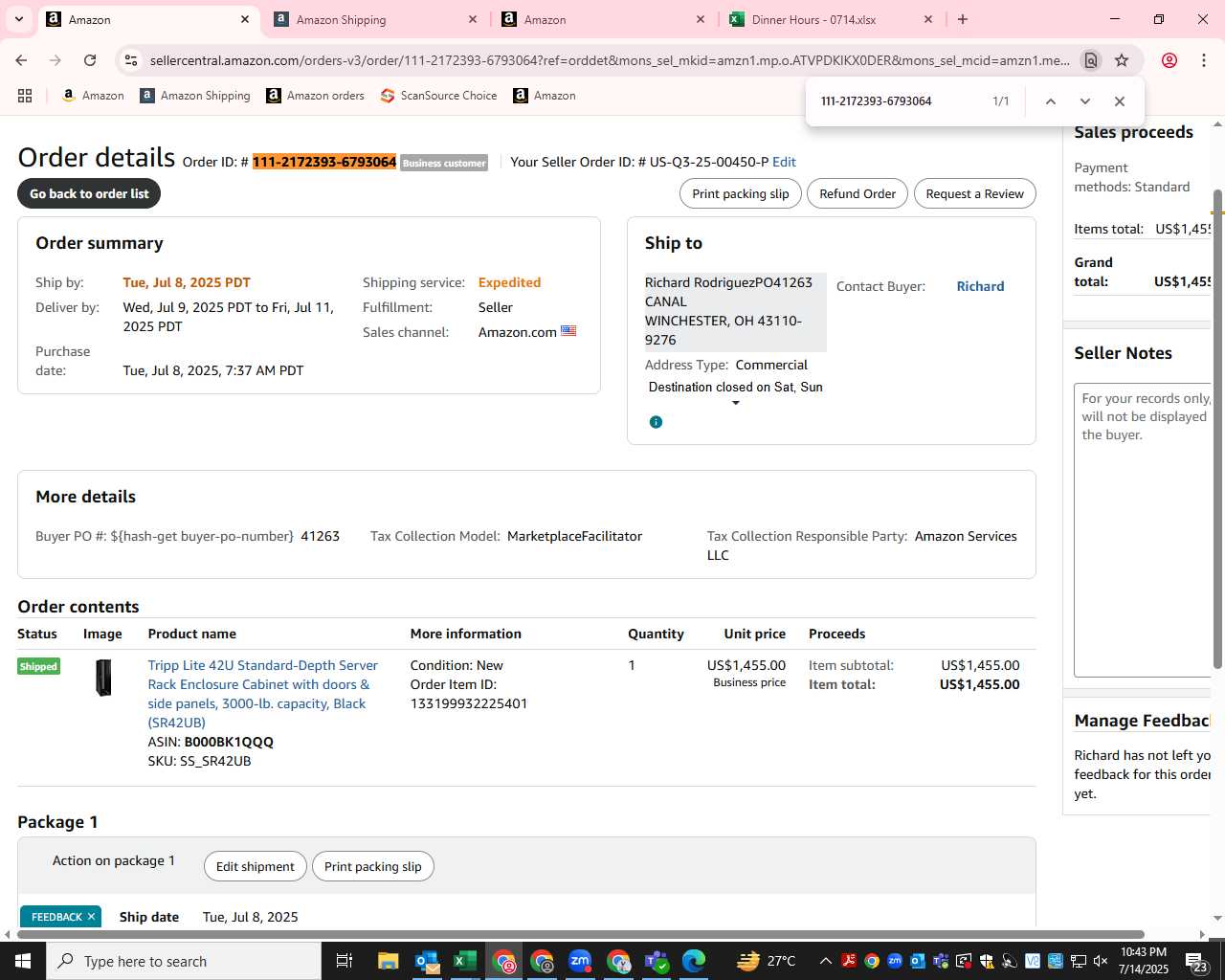Go back to the previous browser page
The image size is (1225, 980).
(x=21, y=60)
